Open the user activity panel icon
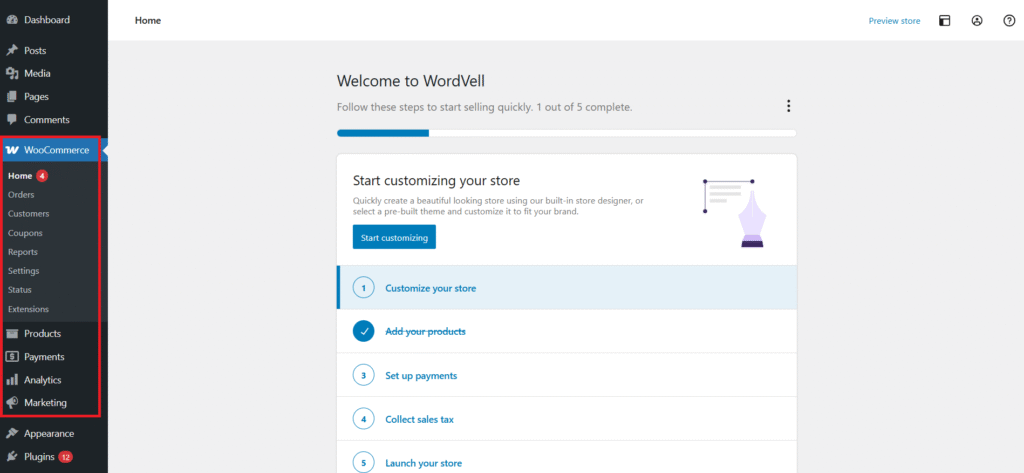The width and height of the screenshot is (1024, 473). (977, 20)
